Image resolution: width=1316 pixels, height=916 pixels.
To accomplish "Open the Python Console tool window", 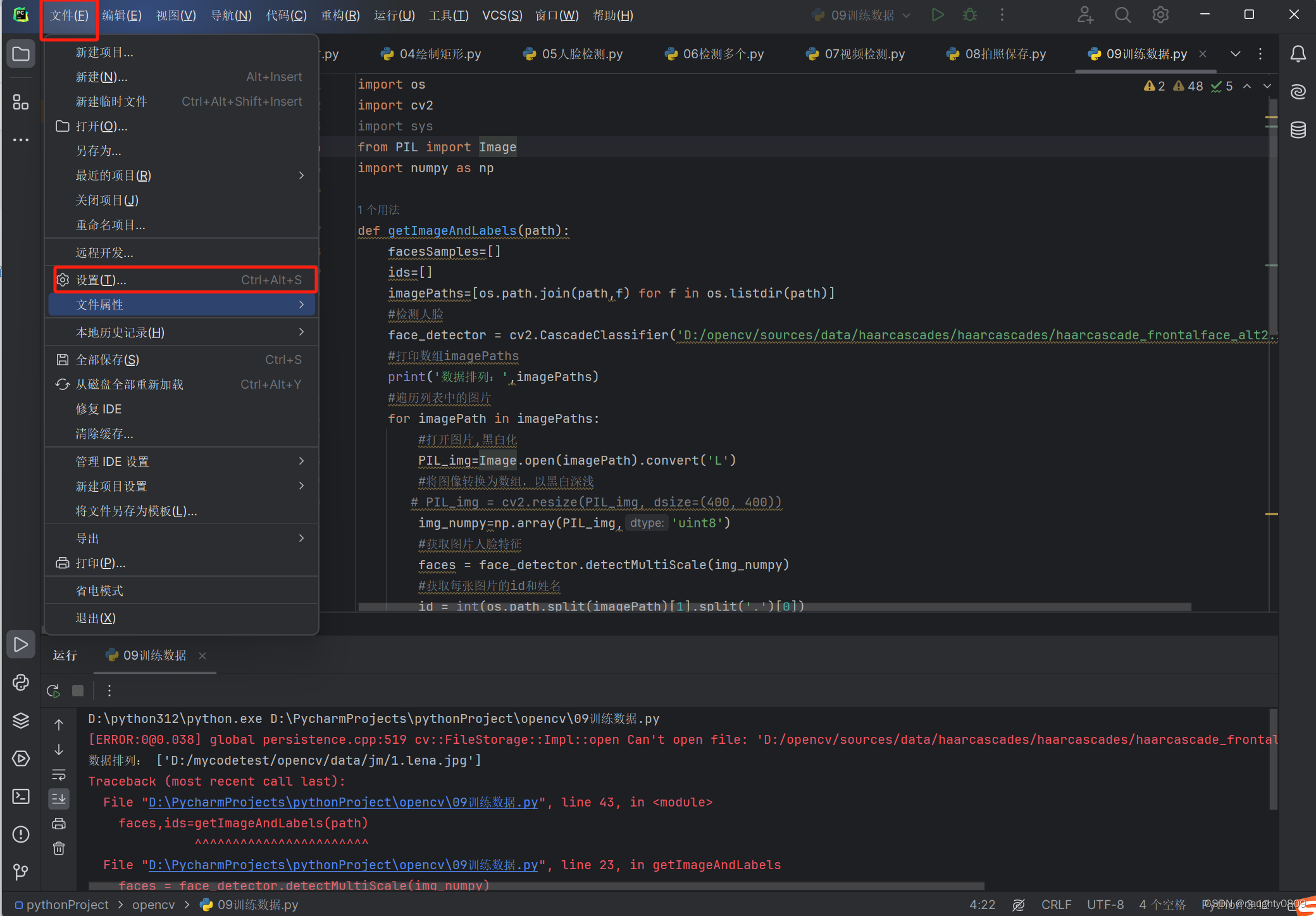I will [x=20, y=682].
